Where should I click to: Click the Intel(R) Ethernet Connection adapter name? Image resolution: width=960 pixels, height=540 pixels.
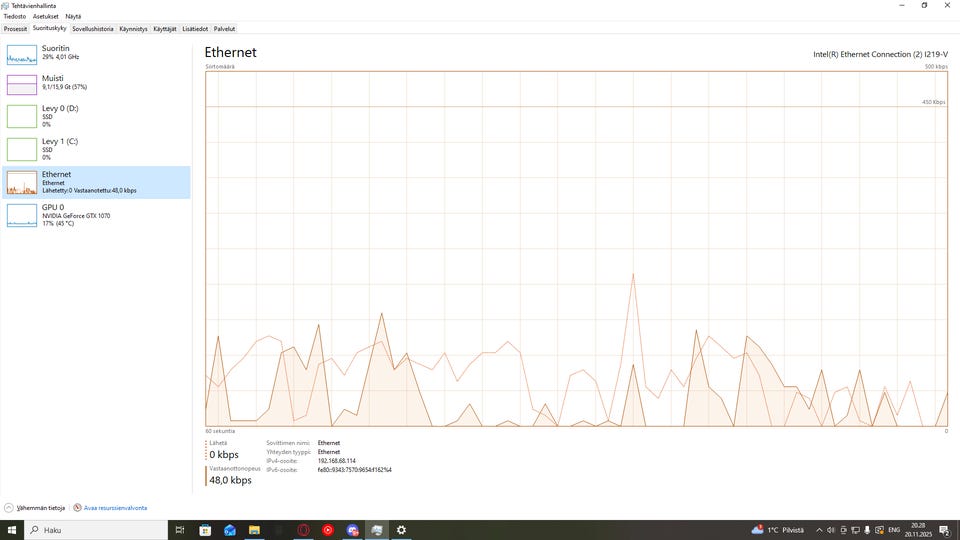click(880, 54)
